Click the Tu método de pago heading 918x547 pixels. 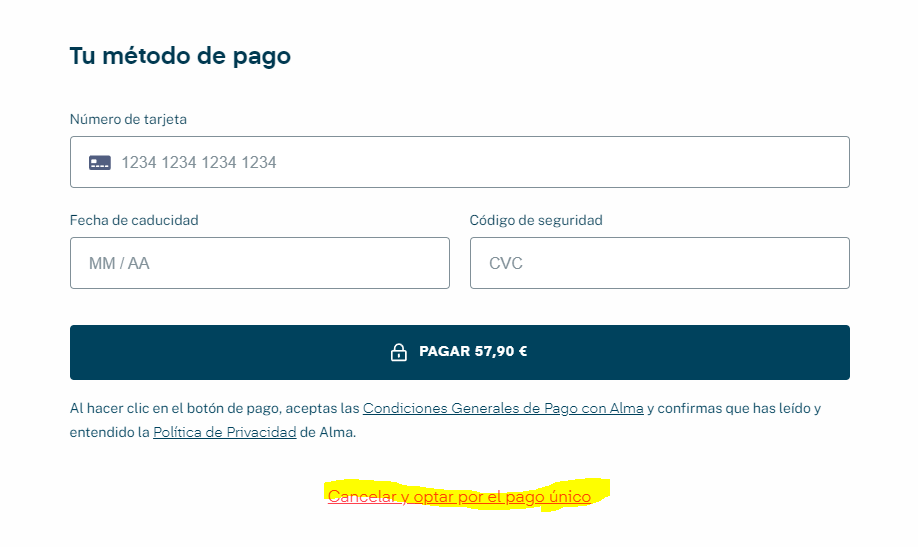coord(180,57)
